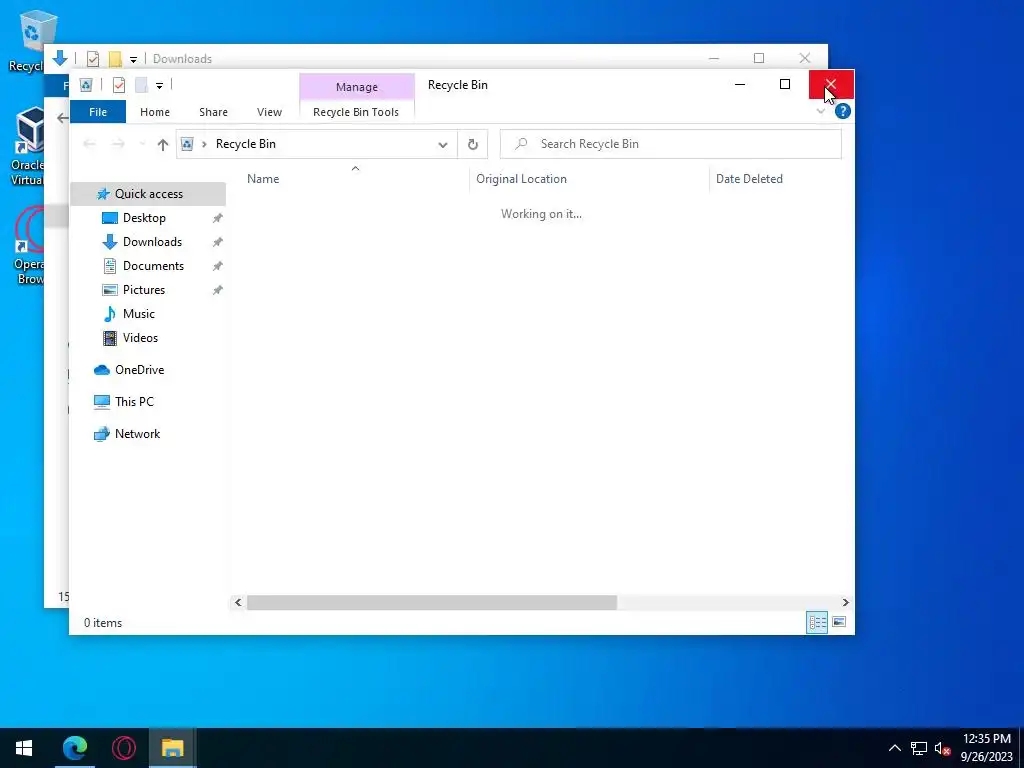Expand the address bar history dropdown
1024x768 pixels.
[443, 144]
